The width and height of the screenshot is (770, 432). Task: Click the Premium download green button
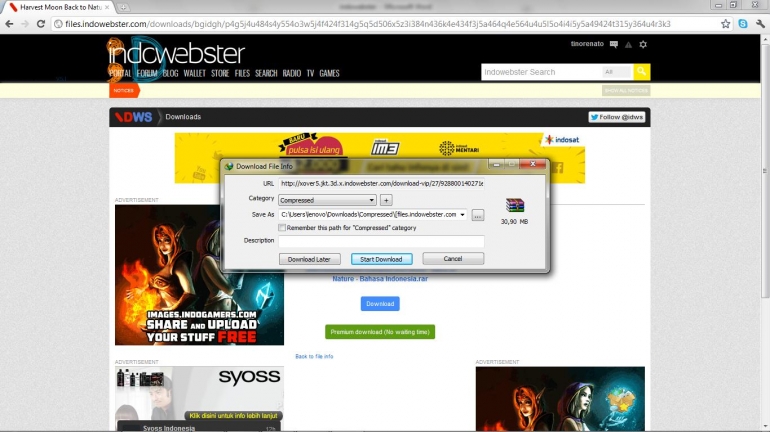tap(380, 332)
